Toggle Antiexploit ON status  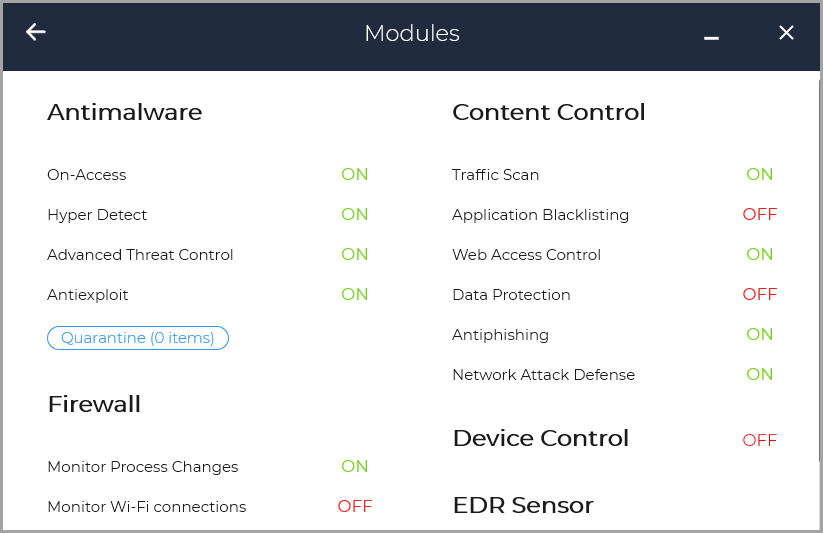pyautogui.click(x=355, y=294)
